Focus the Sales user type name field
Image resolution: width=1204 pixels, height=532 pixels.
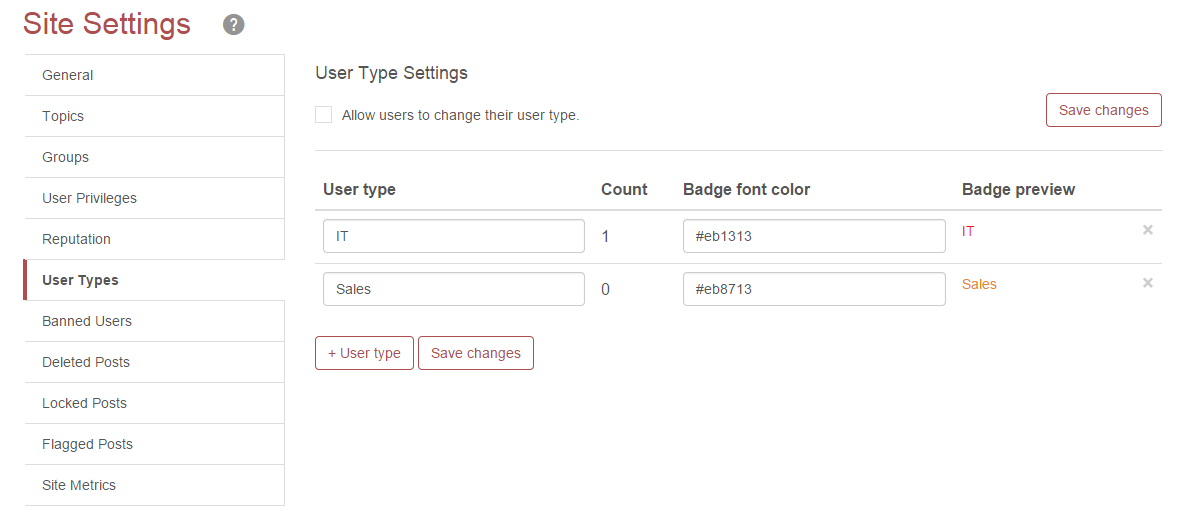[x=453, y=289]
